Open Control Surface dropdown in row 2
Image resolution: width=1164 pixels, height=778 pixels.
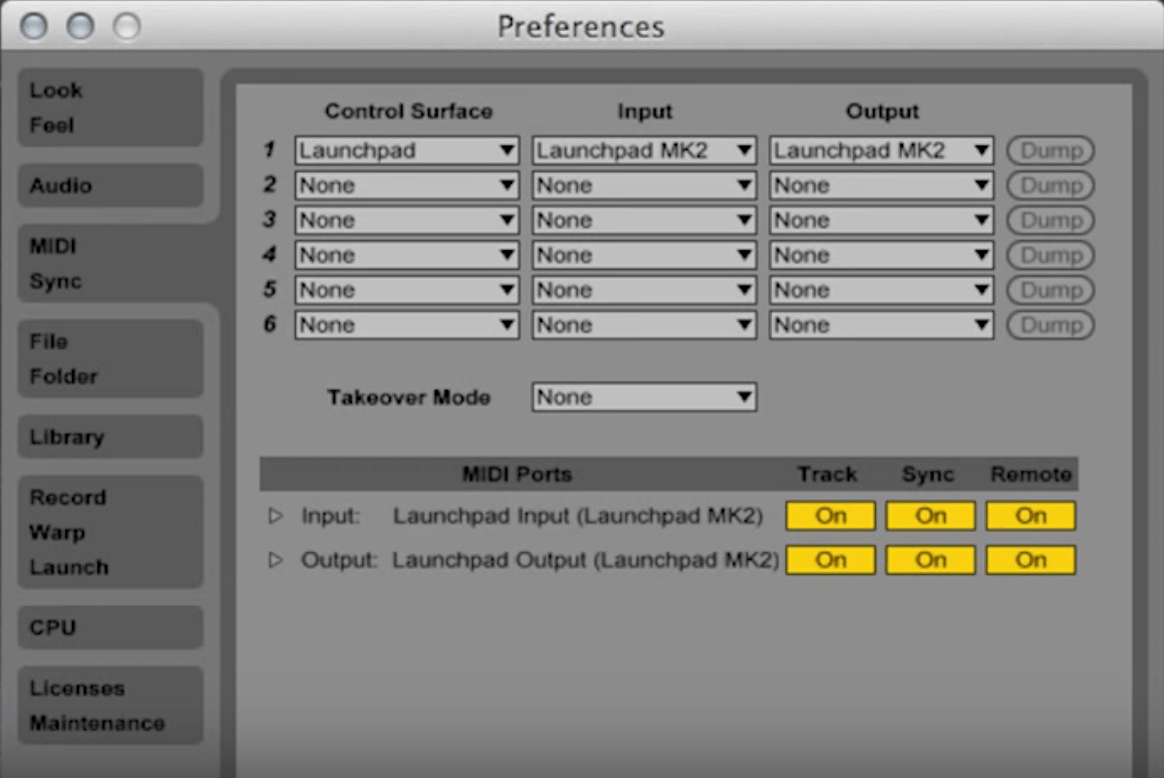407,186
